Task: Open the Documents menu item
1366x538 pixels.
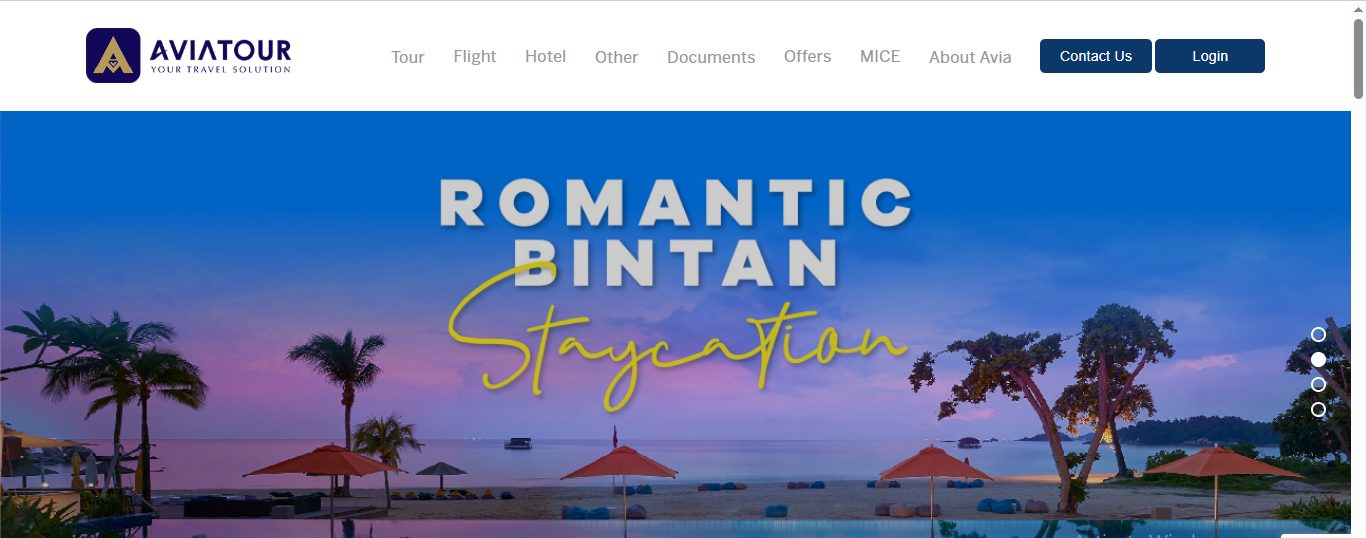Action: (x=711, y=57)
